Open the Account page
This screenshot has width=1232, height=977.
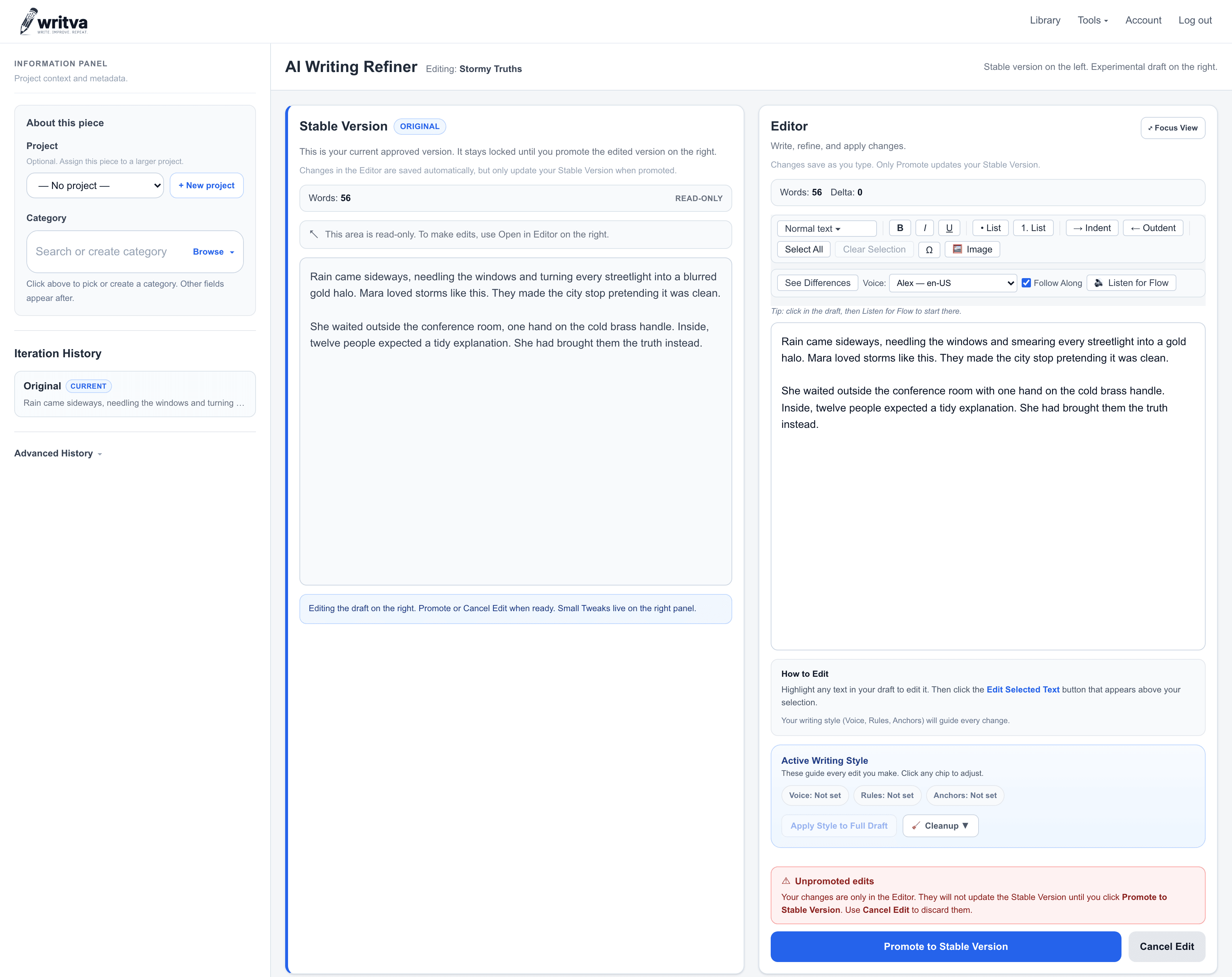pyautogui.click(x=1143, y=21)
